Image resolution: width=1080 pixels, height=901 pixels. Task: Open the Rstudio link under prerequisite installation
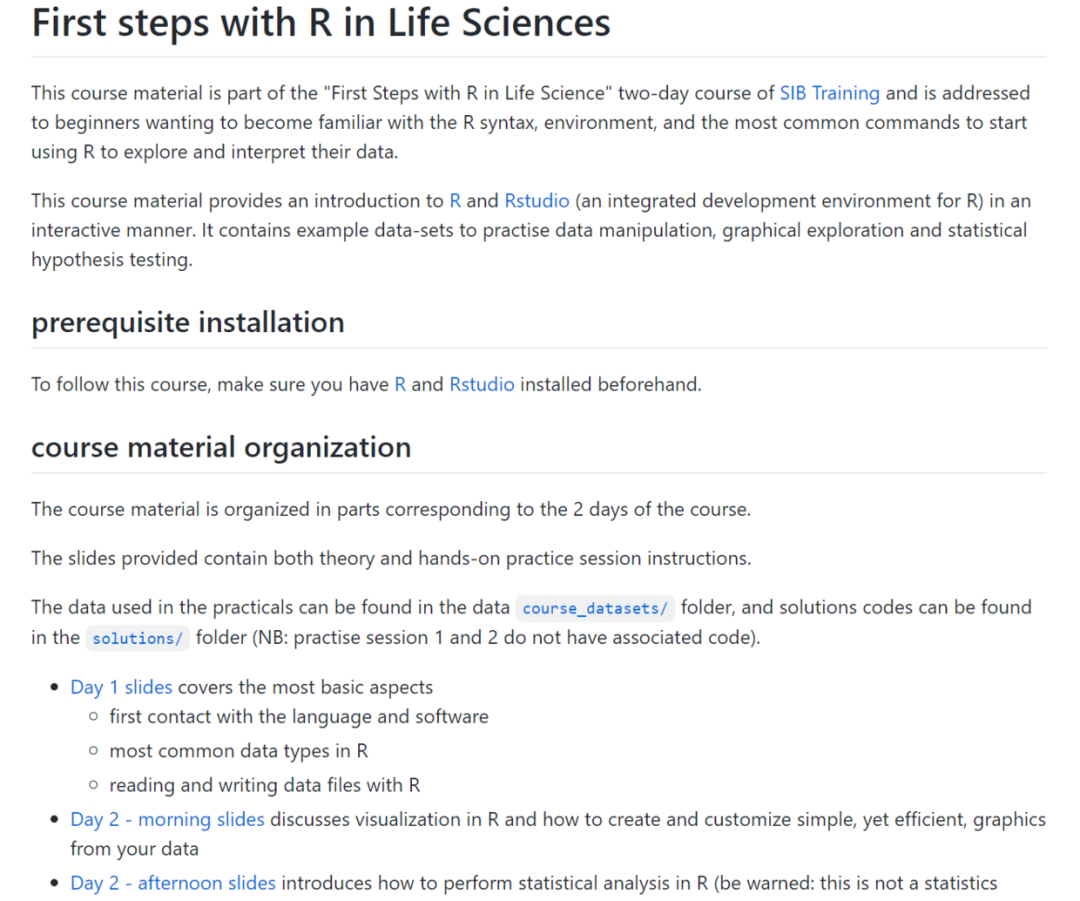[482, 384]
